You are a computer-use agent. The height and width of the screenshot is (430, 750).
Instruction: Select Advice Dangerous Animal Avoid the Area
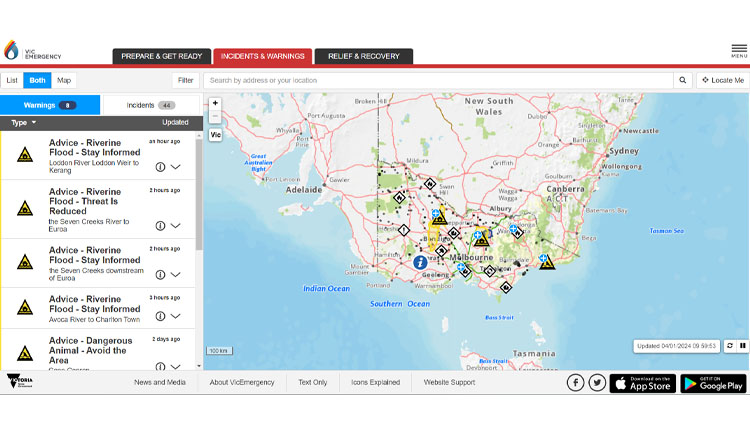coord(98,350)
